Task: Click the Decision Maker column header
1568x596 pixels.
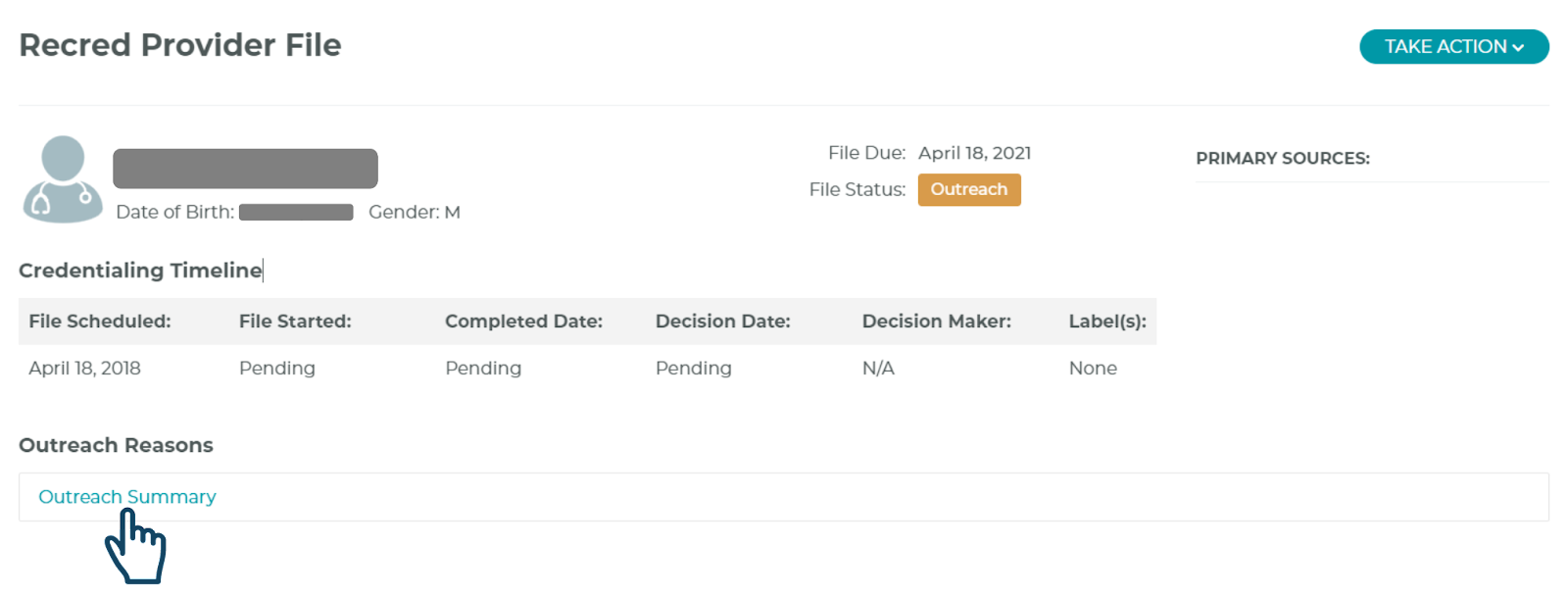Action: point(936,322)
